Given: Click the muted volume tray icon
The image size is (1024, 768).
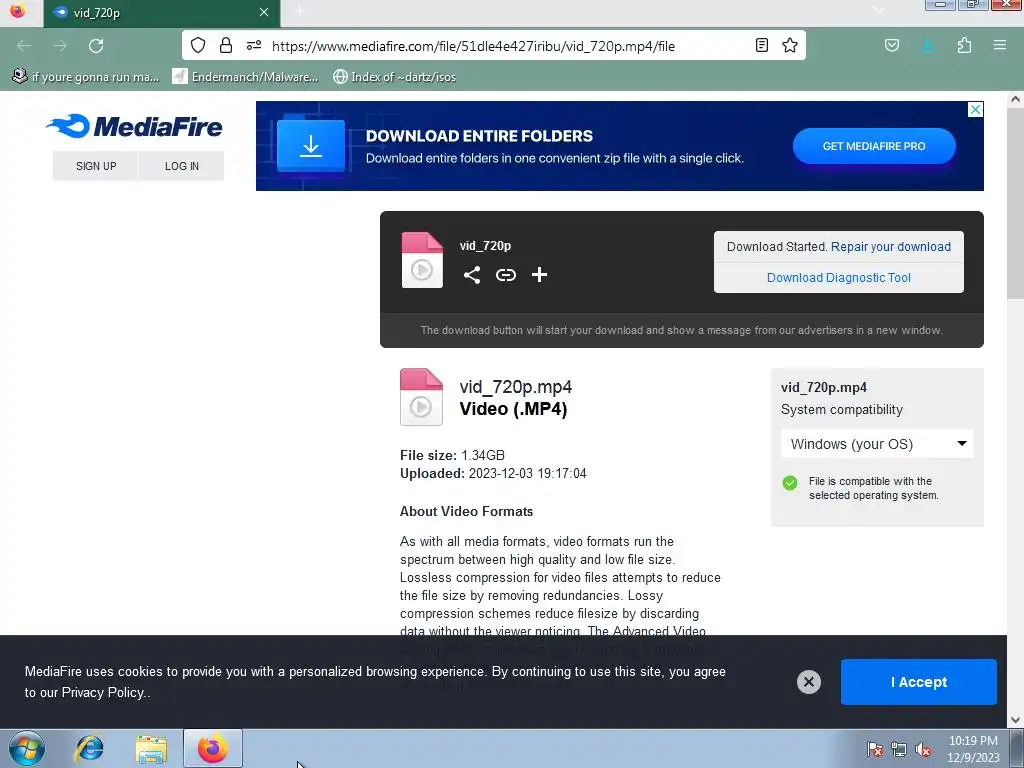Looking at the screenshot, I should (923, 749).
